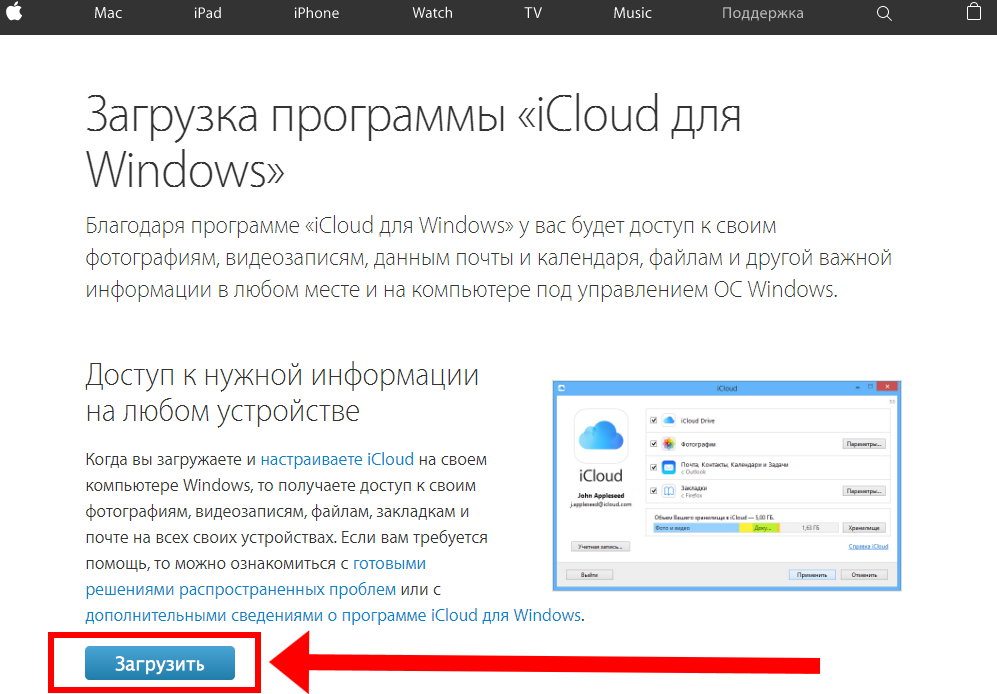This screenshot has width=997, height=694.
Task: Click the blue Mail envelope icon
Action: tap(668, 467)
